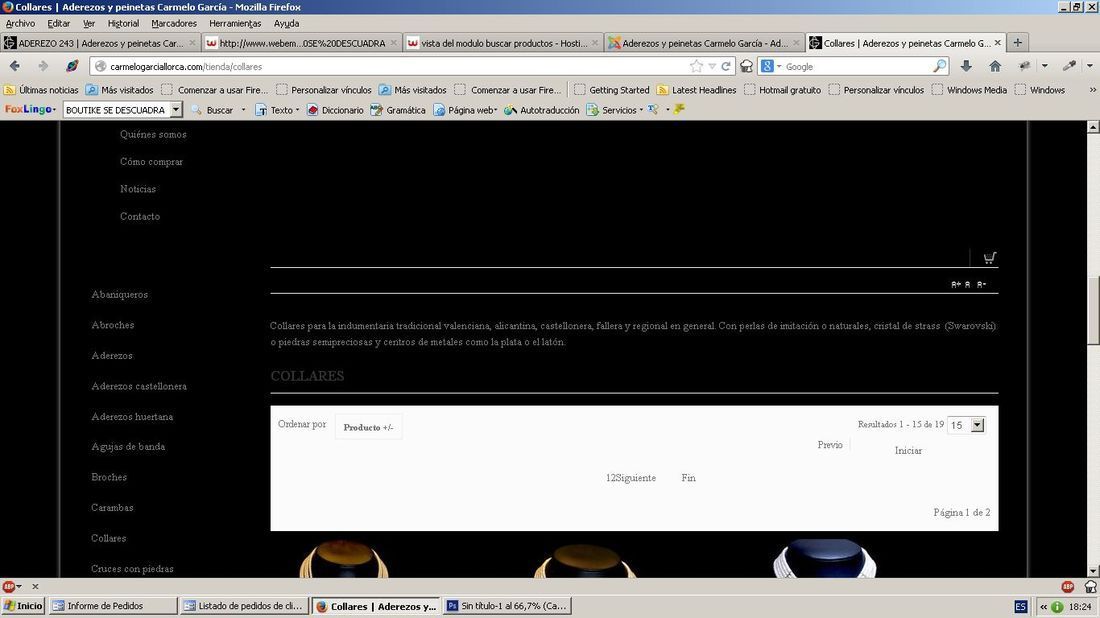This screenshot has width=1100, height=618.
Task: Open the FoxLingo logo menu
Action: pos(30,109)
